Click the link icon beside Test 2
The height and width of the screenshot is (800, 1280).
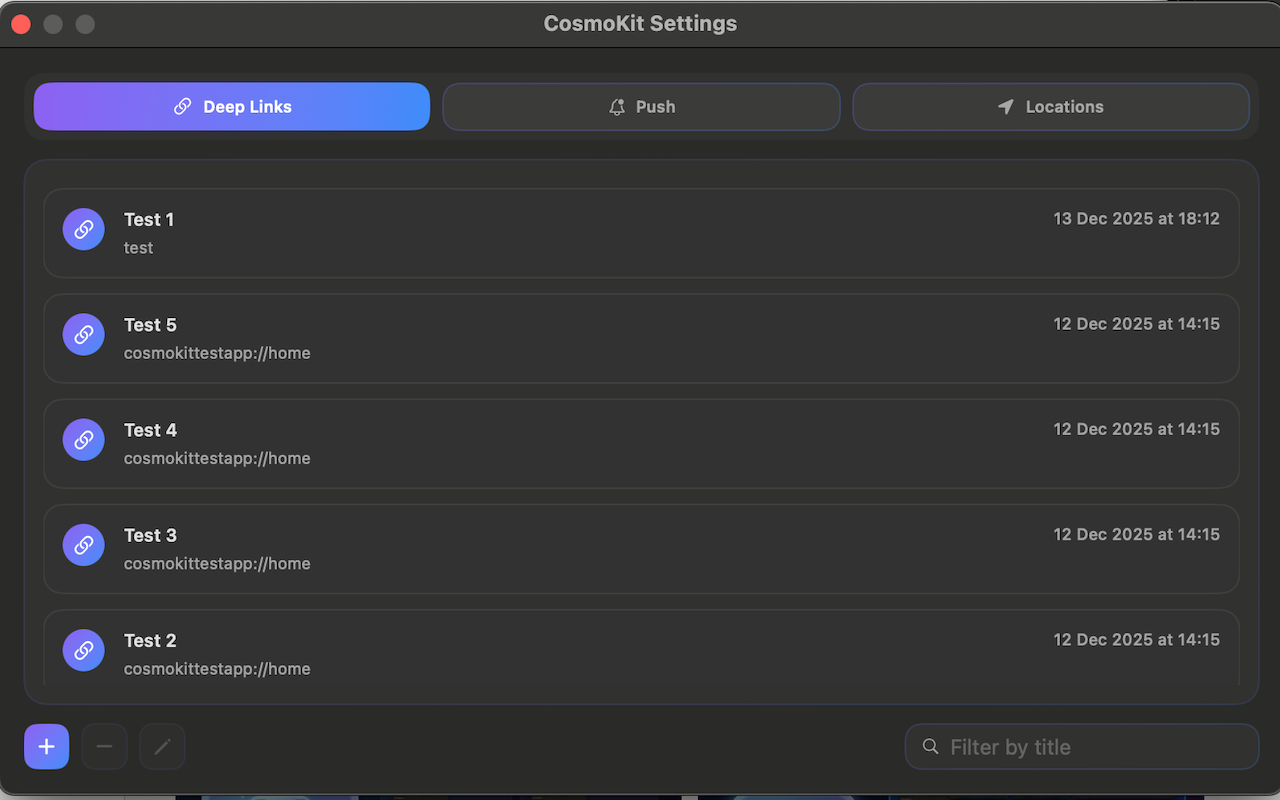click(84, 650)
